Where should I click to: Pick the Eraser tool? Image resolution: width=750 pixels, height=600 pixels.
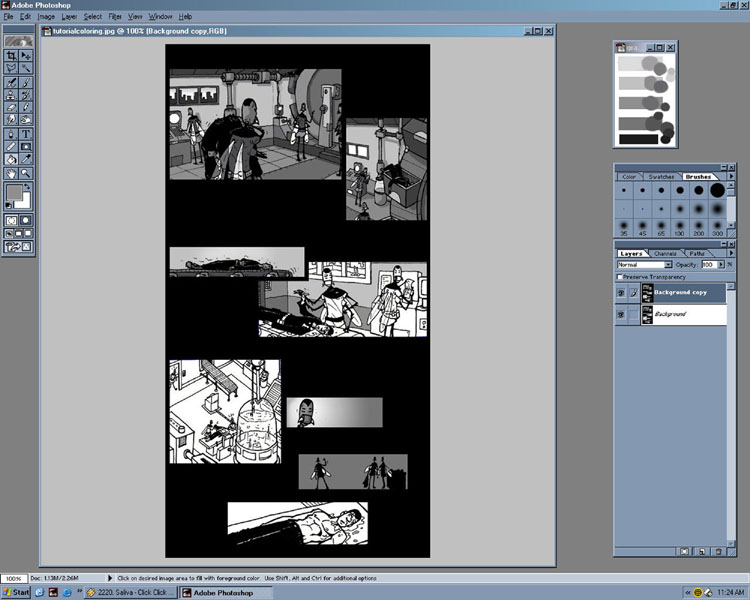click(11, 107)
